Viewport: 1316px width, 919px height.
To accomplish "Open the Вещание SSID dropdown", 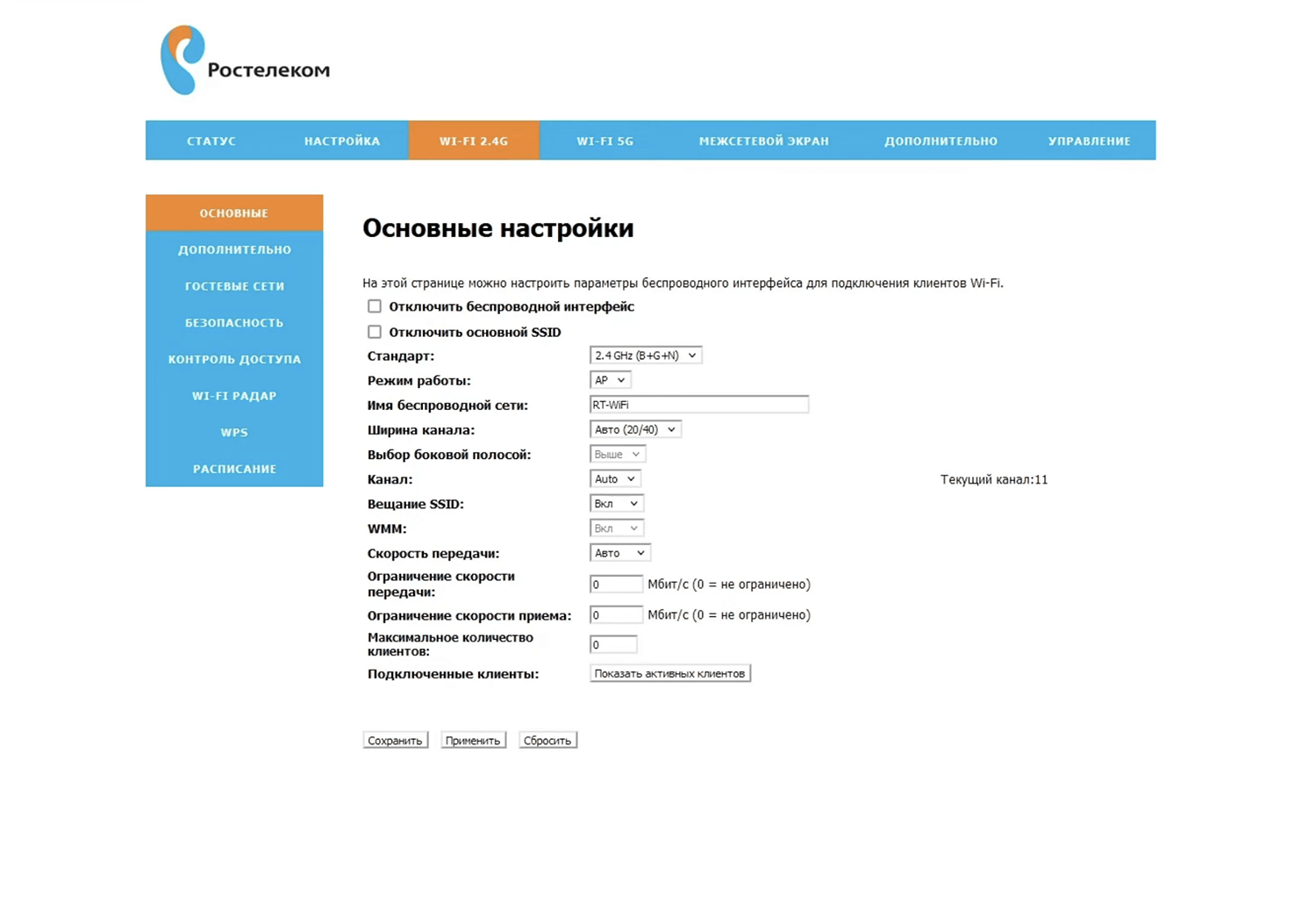I will click(x=616, y=504).
